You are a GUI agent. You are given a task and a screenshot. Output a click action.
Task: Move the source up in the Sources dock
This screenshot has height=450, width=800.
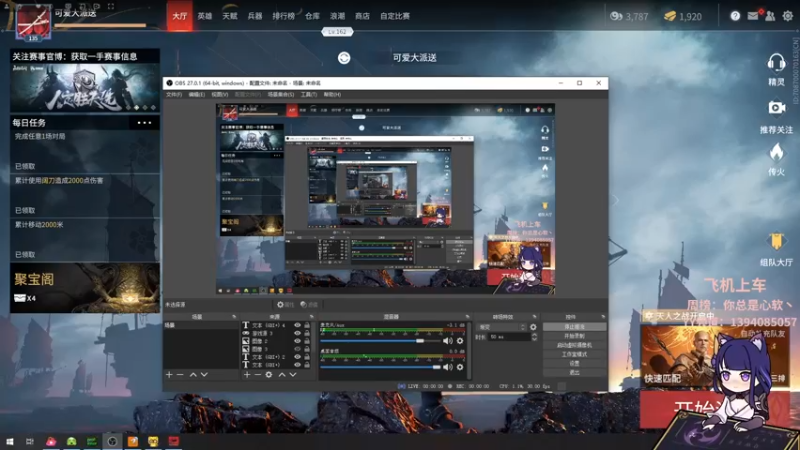[282, 374]
